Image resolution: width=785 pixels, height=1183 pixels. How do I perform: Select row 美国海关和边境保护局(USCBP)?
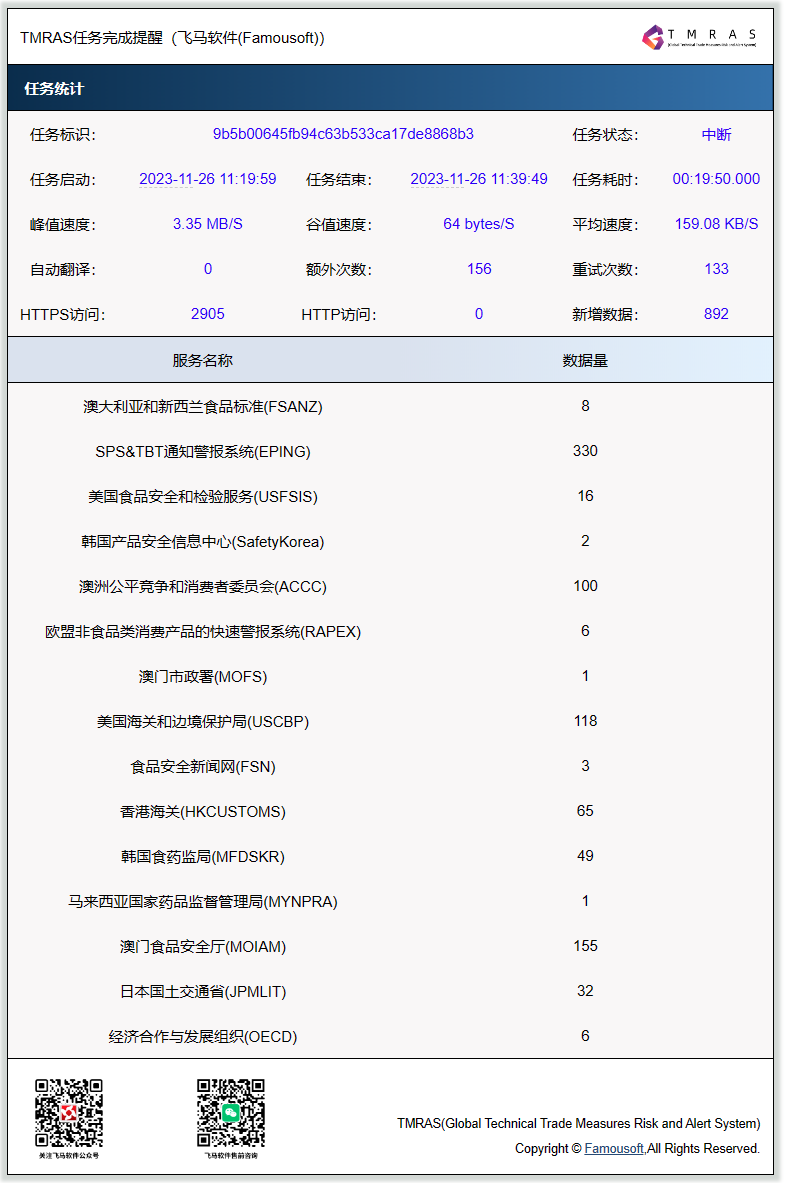390,721
